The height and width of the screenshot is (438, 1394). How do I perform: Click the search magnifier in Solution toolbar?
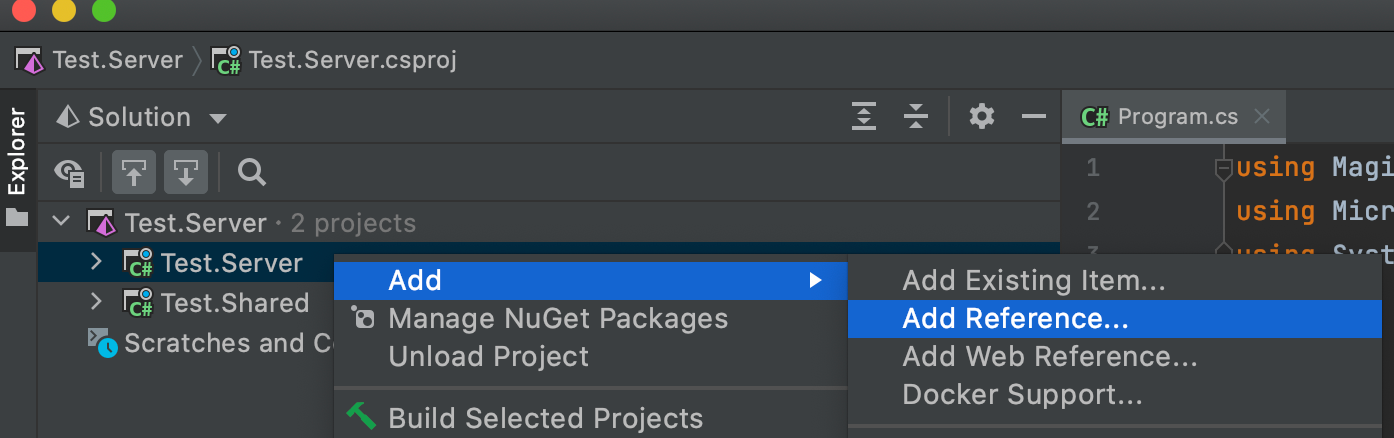coord(252,173)
